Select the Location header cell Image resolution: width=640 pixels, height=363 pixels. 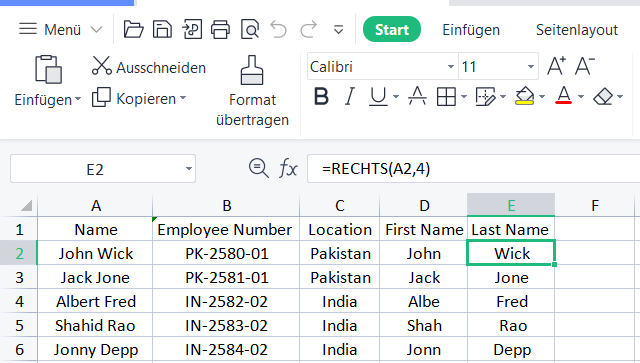click(x=340, y=229)
